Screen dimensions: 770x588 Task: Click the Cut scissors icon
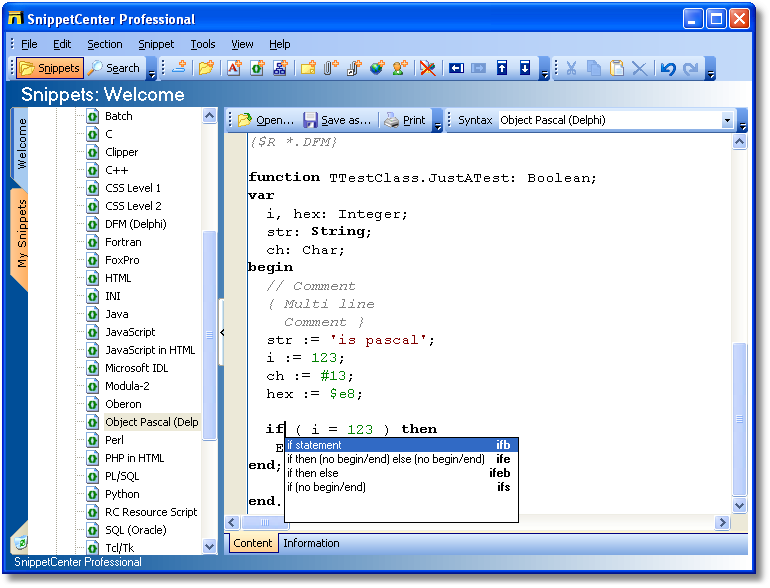coord(571,68)
